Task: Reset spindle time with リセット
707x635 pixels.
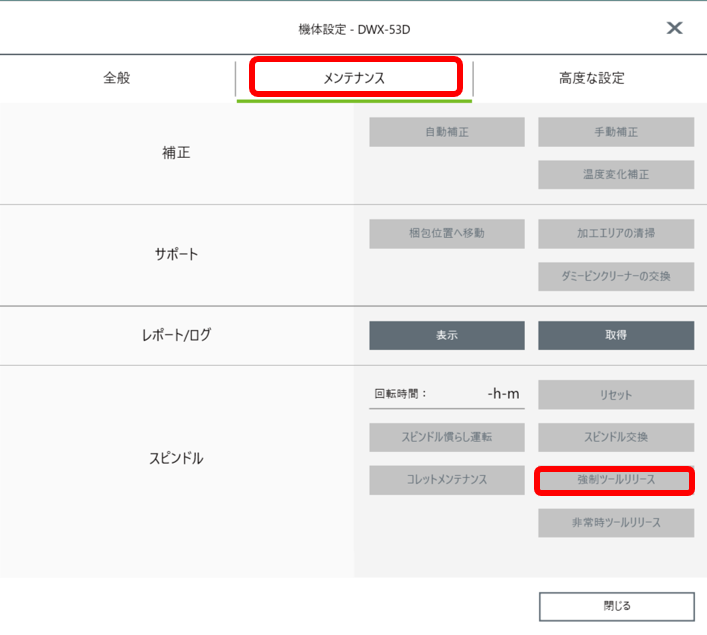Action: 615,394
